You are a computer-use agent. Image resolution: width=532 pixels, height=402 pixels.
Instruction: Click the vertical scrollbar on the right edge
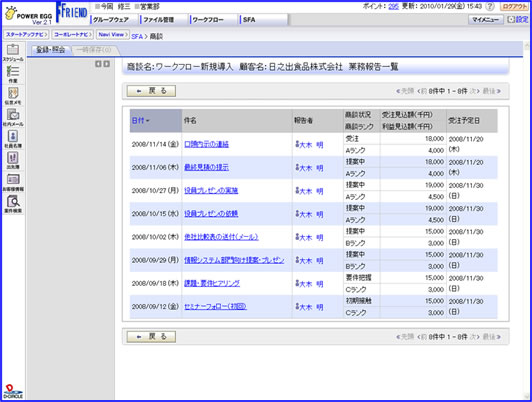coord(527,221)
